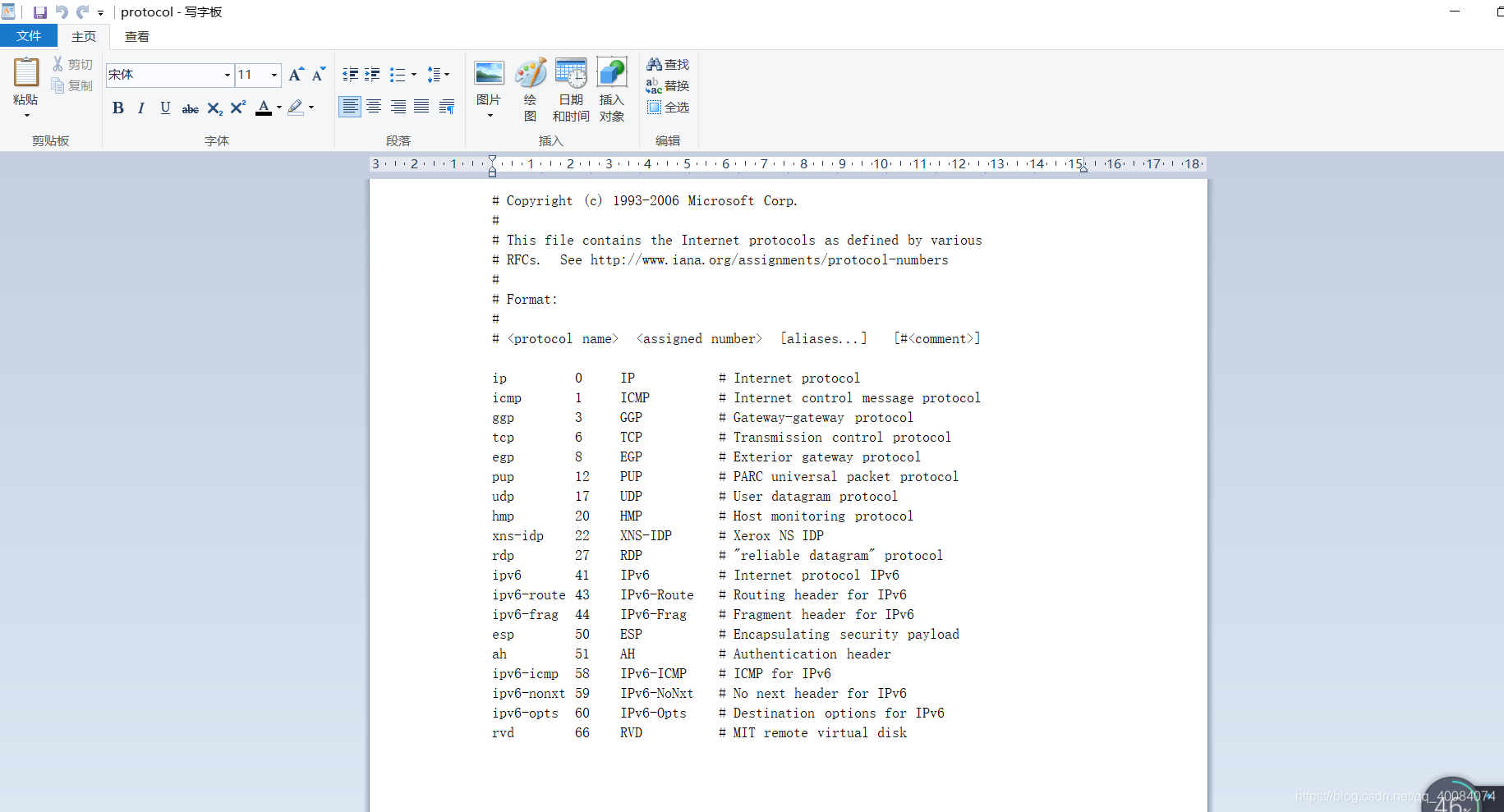This screenshot has width=1504, height=812.
Task: Click the bullet list icon
Action: (398, 75)
